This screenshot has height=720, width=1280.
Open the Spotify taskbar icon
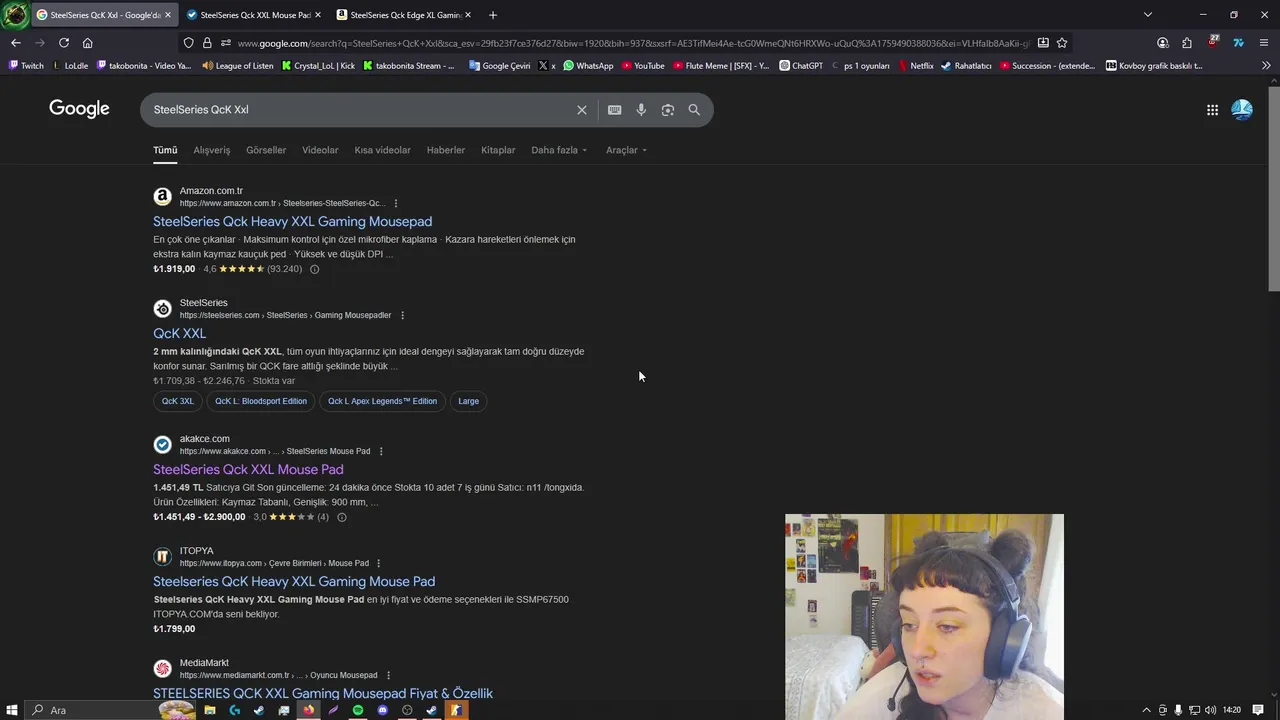click(358, 710)
